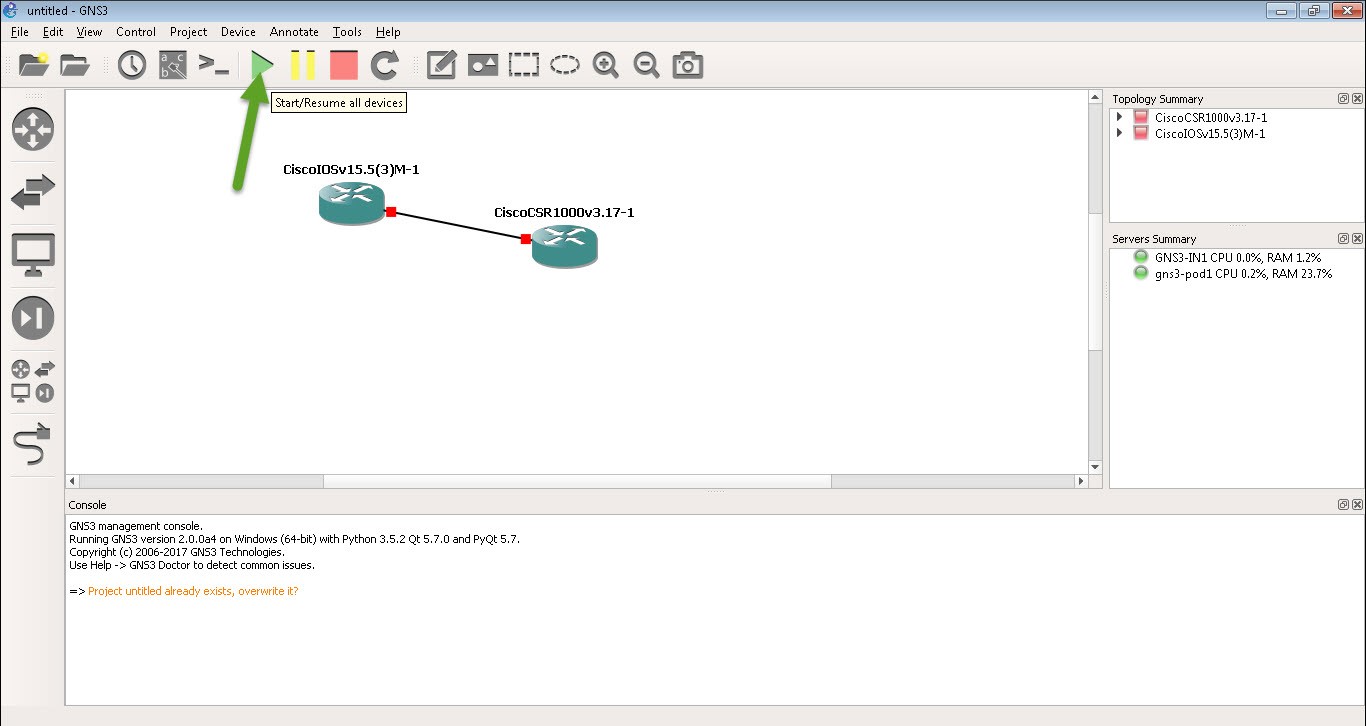Image resolution: width=1366 pixels, height=726 pixels.
Task: Open the Annotate menu
Action: [294, 32]
